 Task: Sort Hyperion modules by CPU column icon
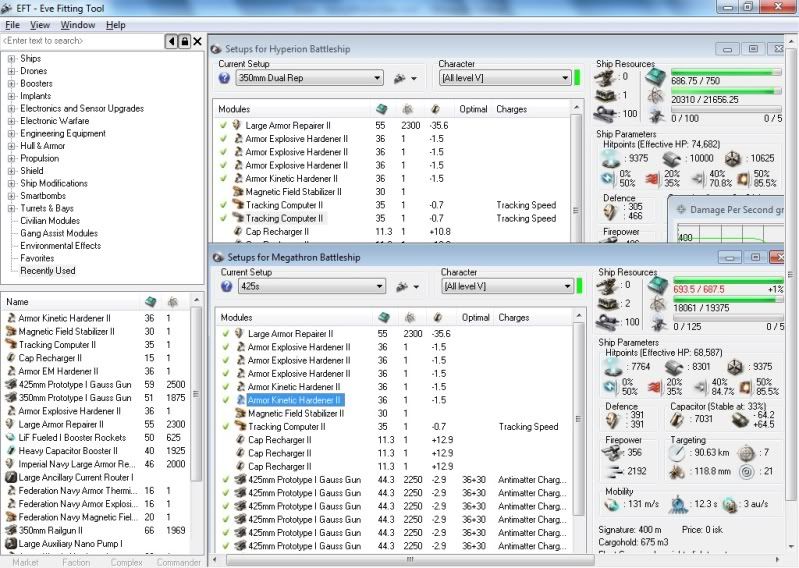click(381, 109)
